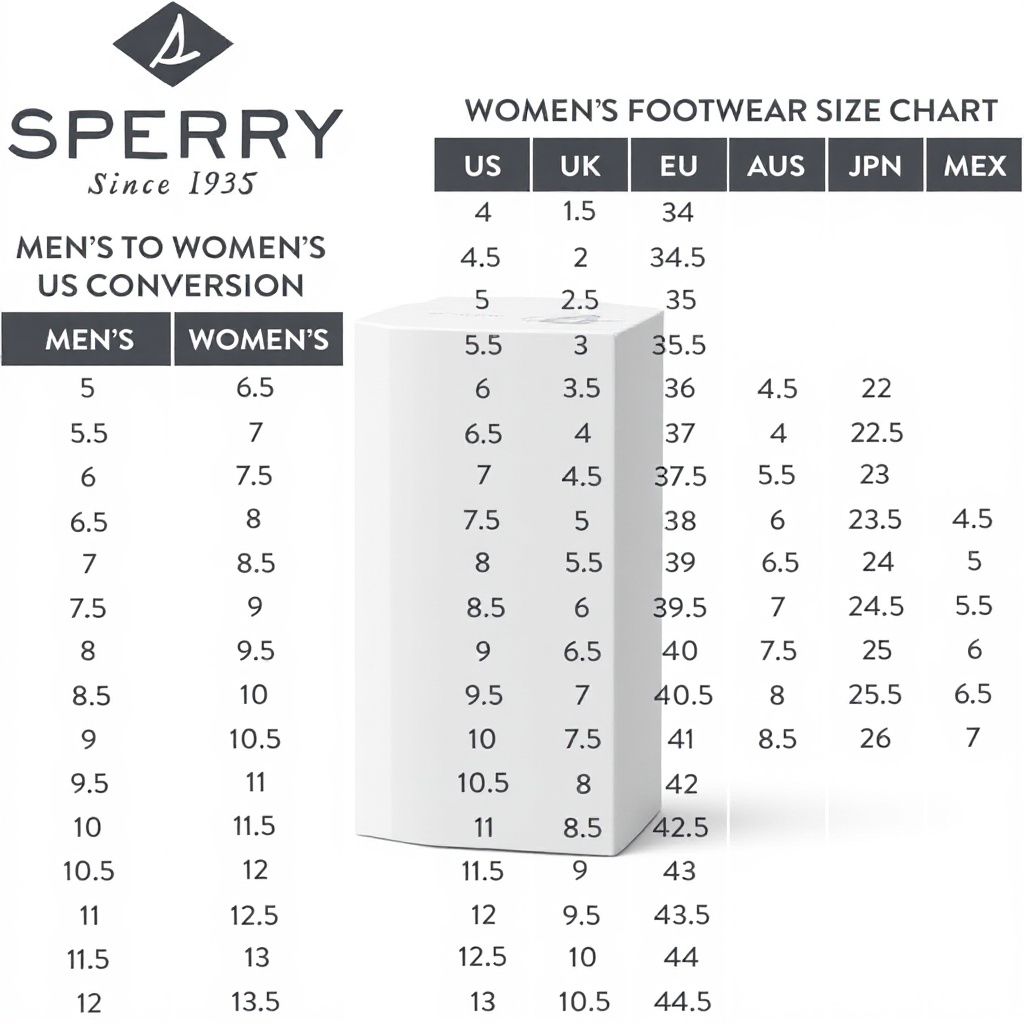1024x1024 pixels.
Task: Select the Men's to Women's US Conversion heading
Action: [x=171, y=266]
